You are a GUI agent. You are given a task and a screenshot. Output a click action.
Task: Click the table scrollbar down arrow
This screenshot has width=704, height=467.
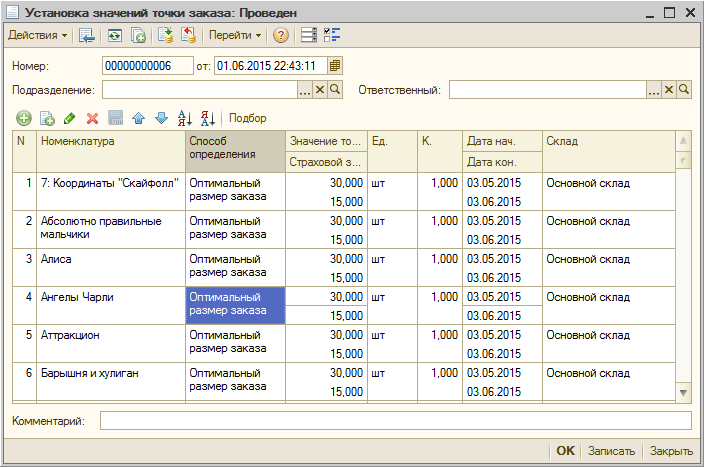pyautogui.click(x=684, y=393)
